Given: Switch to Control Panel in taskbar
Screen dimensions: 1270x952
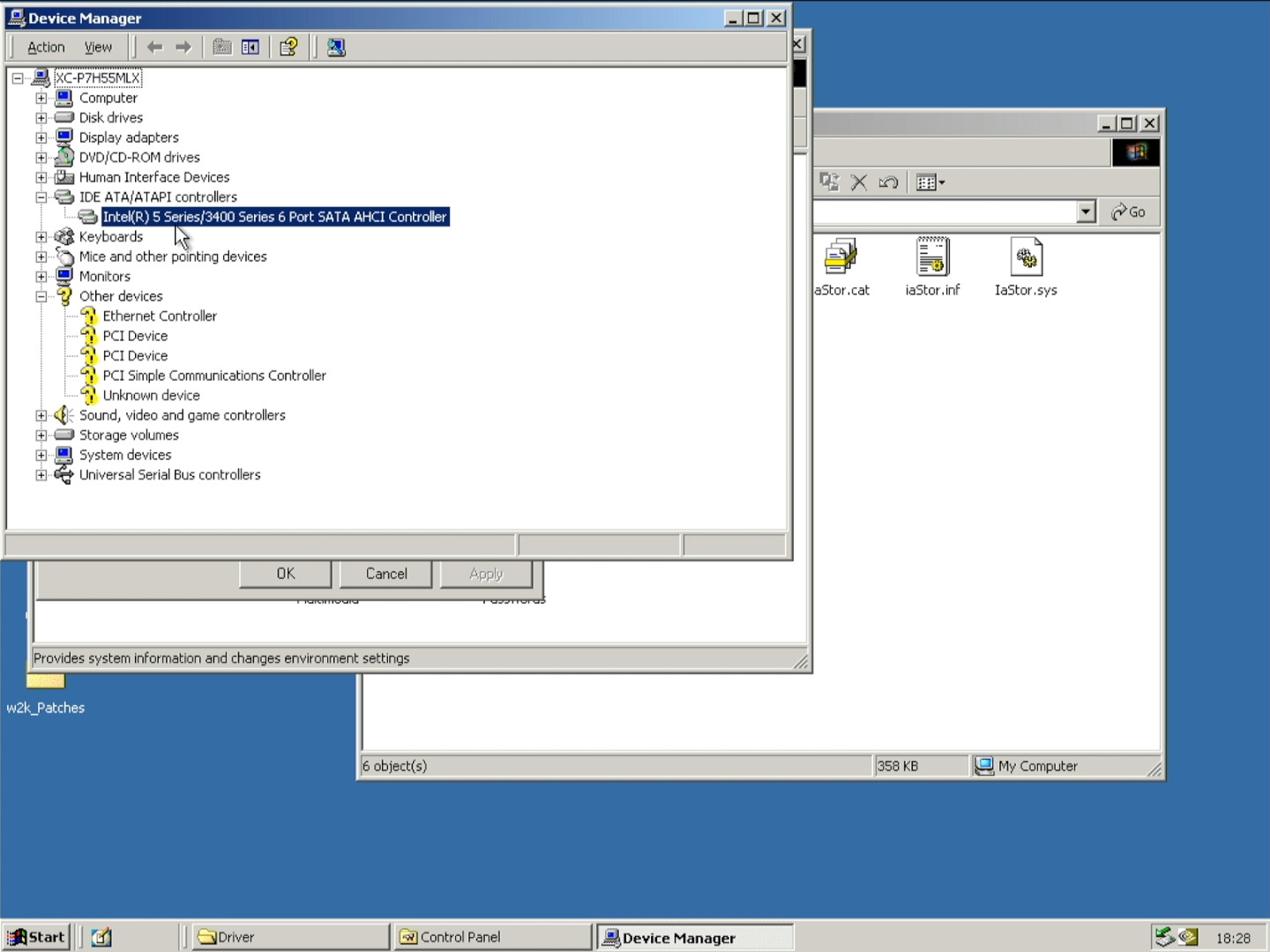Looking at the screenshot, I should point(494,937).
